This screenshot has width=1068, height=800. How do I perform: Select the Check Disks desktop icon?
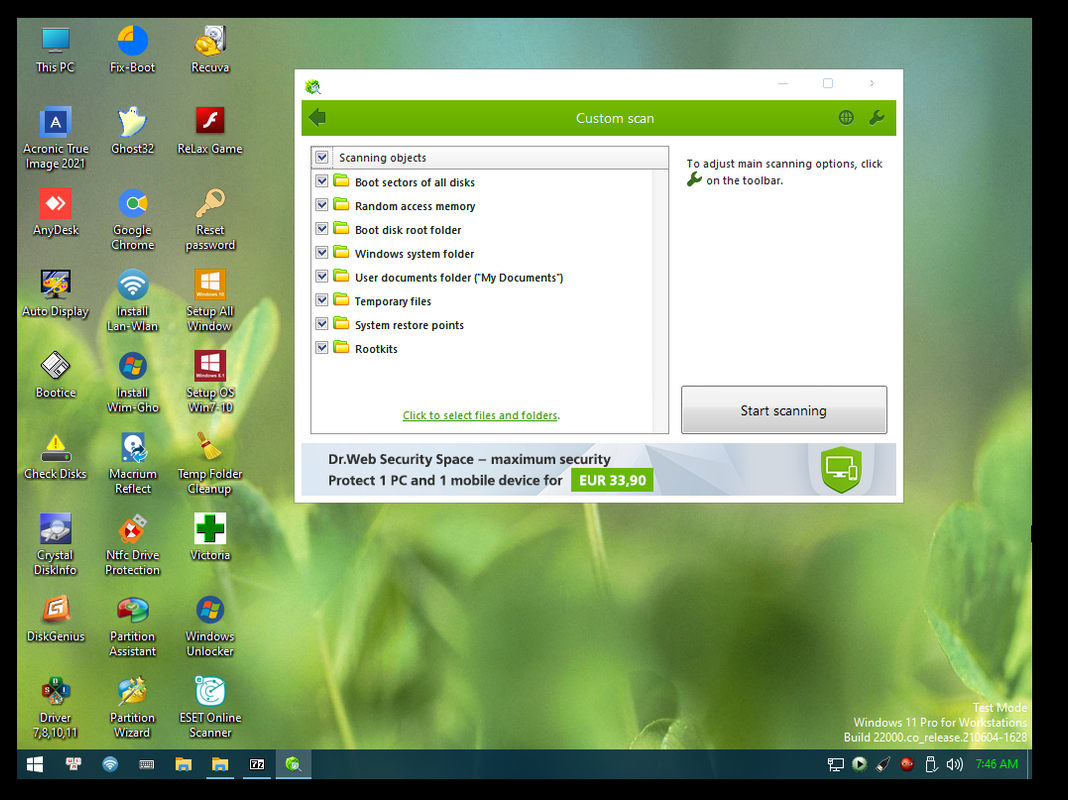tap(55, 457)
